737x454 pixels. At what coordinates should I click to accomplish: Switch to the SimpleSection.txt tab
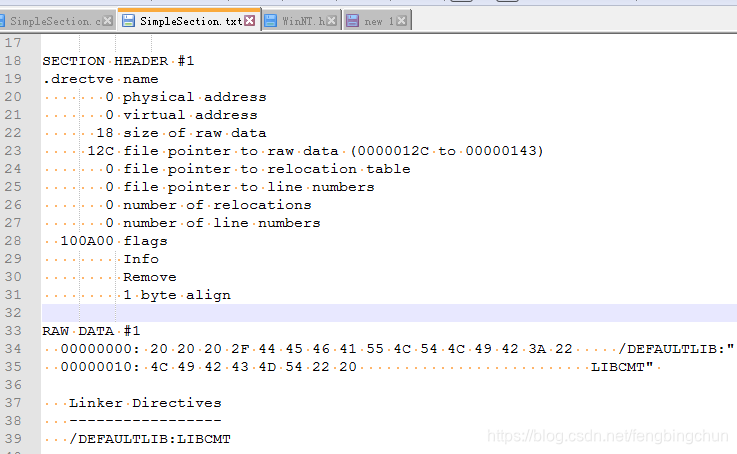[x=190, y=21]
